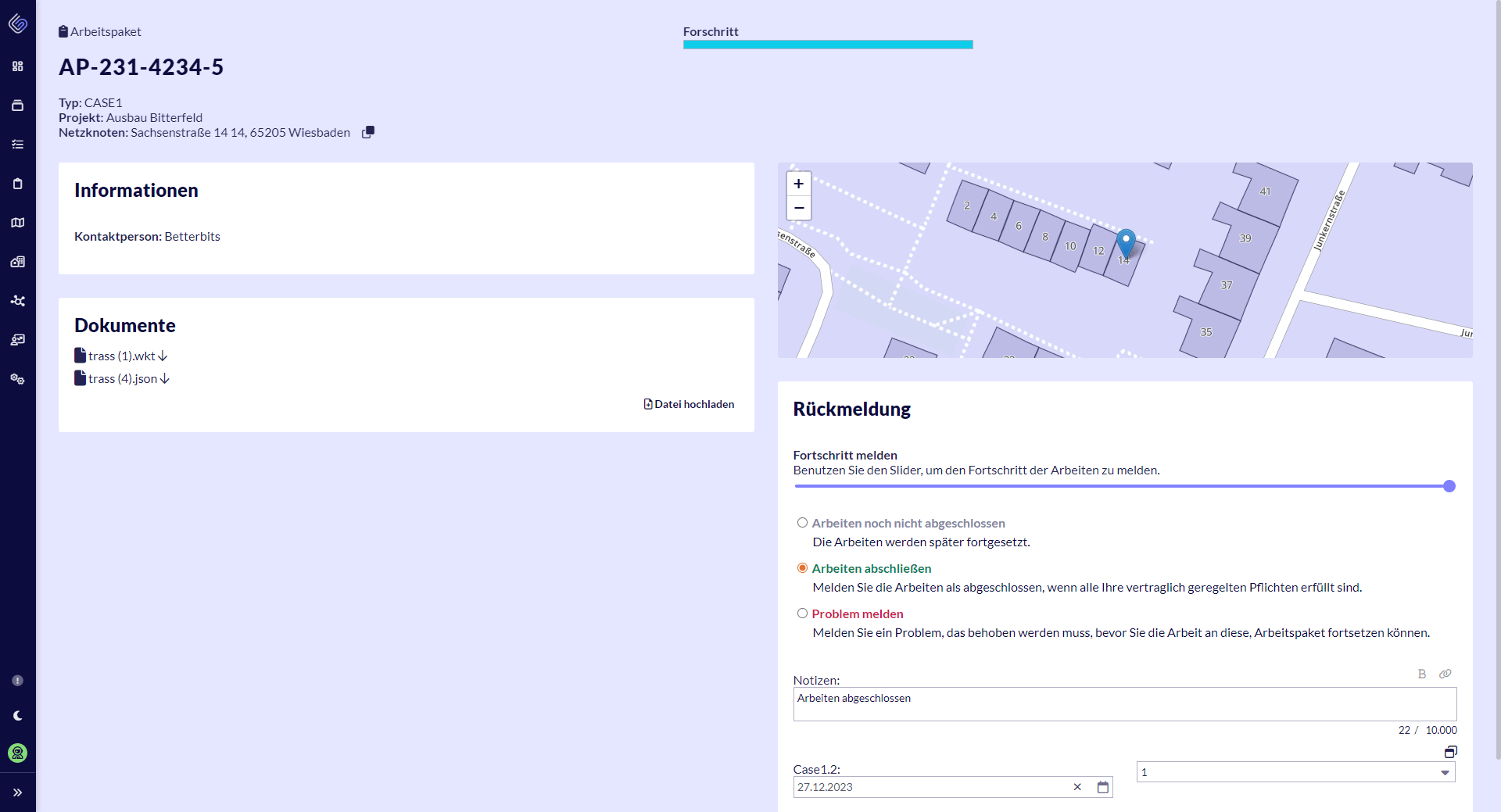The width and height of the screenshot is (1501, 812).
Task: Open the network nodes icon in sidebar
Action: coord(17,301)
